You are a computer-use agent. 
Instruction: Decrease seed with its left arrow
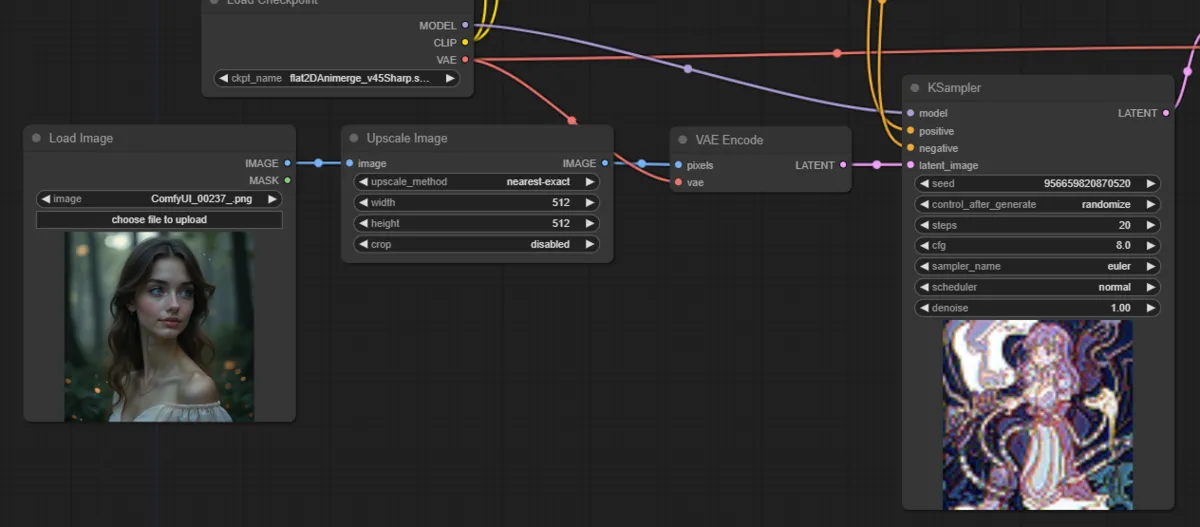coord(925,183)
